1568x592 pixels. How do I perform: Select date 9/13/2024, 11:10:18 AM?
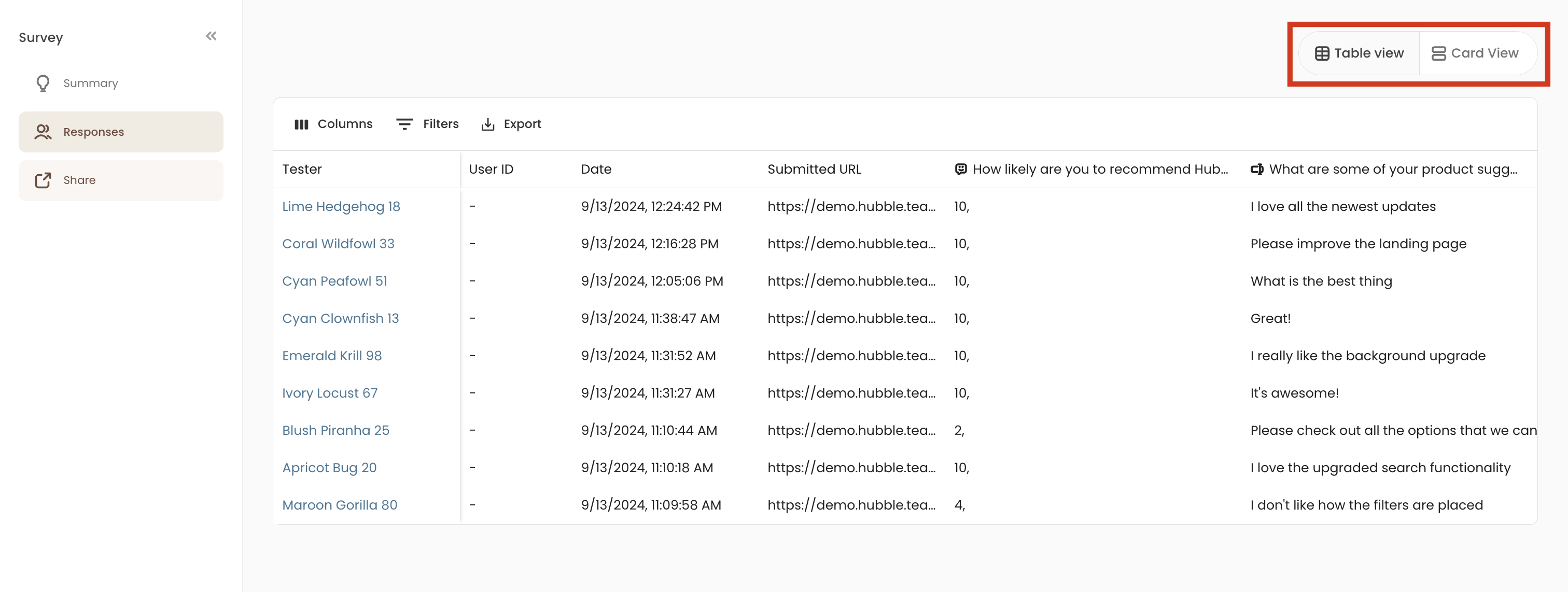(x=647, y=468)
